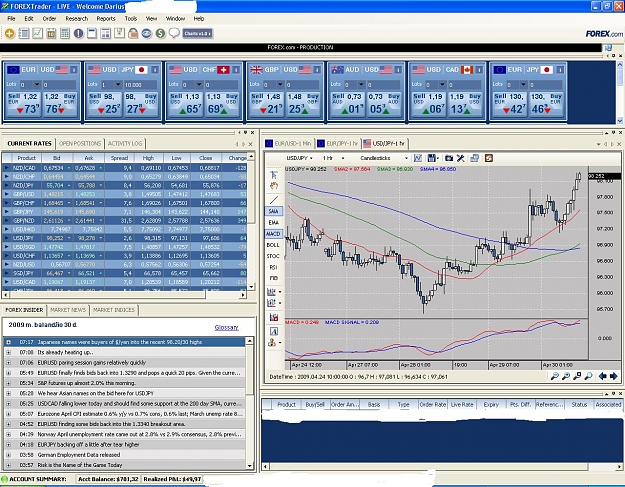Image resolution: width=625 pixels, height=487 pixels.
Task: Open the Research menu
Action: coord(77,18)
